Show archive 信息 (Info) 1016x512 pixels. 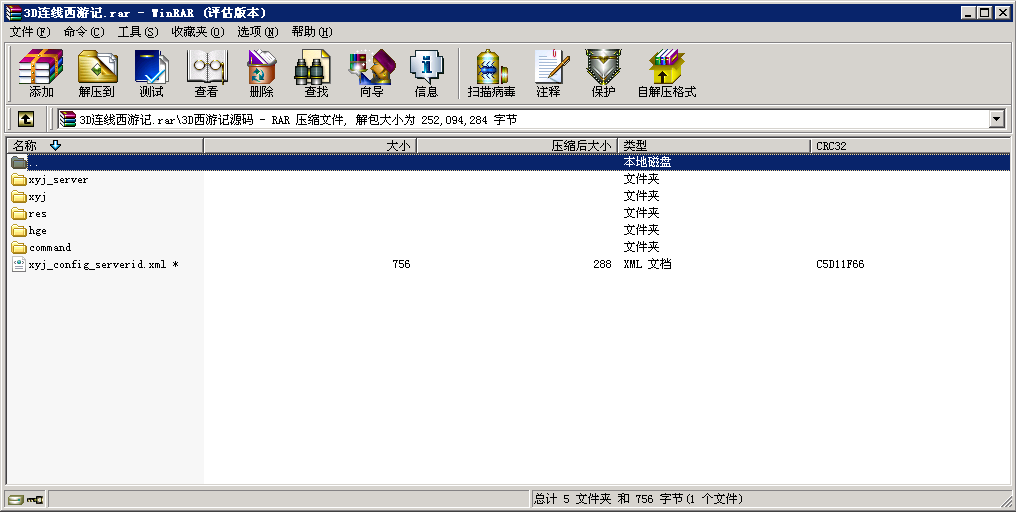click(x=426, y=73)
